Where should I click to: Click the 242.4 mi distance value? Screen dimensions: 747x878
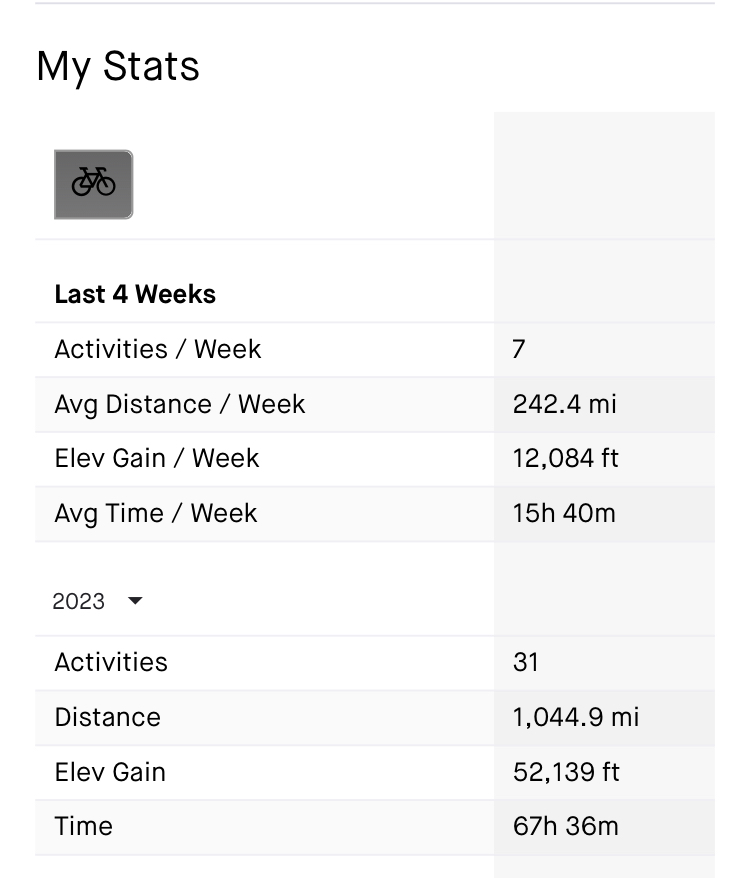coord(564,404)
